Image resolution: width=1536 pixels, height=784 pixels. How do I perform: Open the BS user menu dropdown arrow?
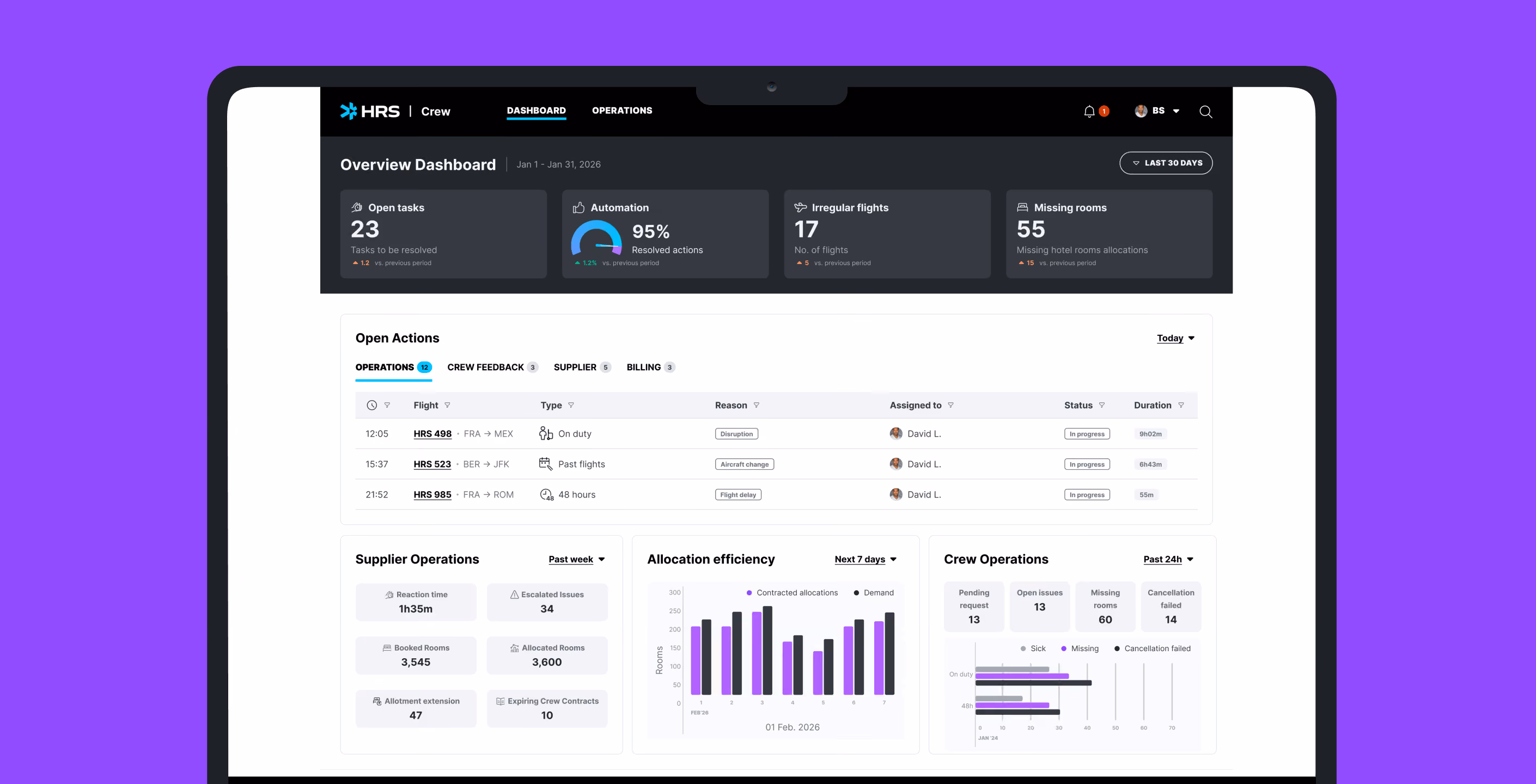click(1176, 111)
